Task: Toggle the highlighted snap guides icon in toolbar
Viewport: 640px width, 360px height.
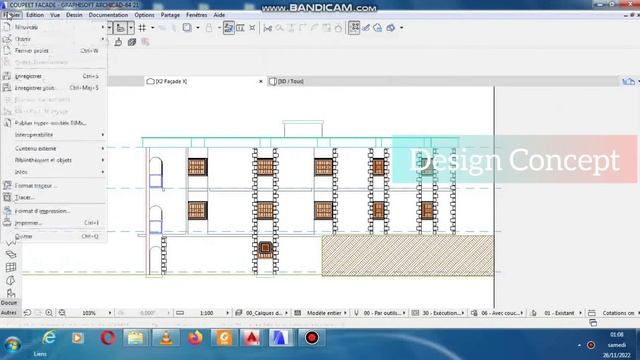Action: coord(120,28)
